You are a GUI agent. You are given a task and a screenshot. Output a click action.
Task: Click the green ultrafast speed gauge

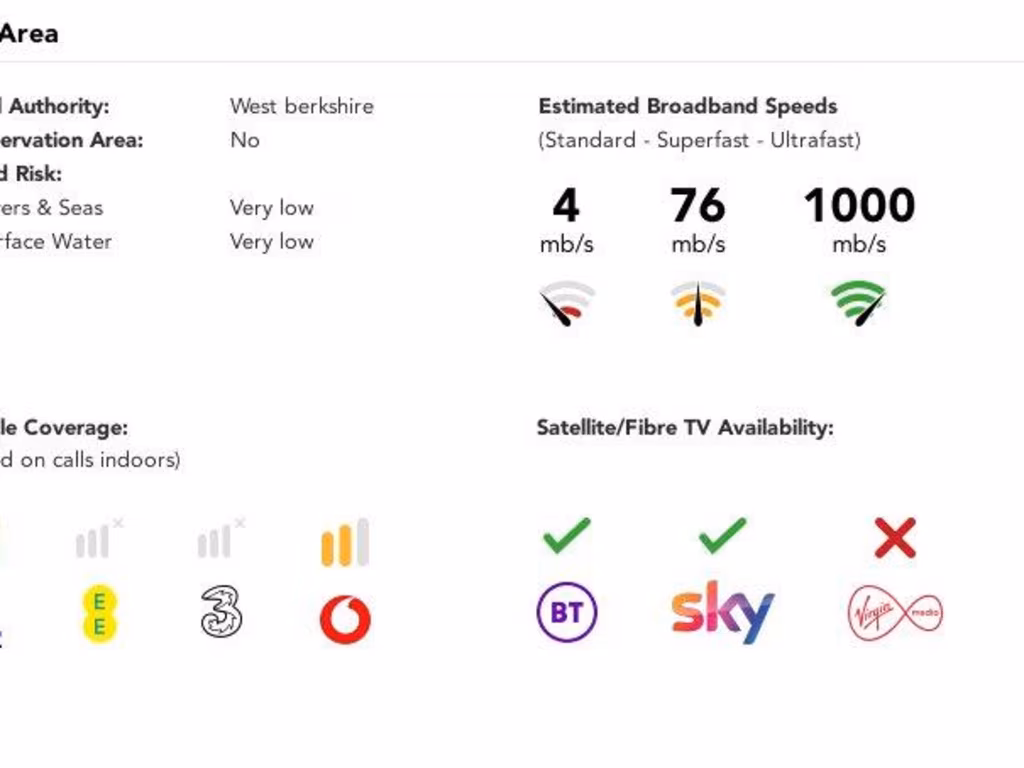859,304
